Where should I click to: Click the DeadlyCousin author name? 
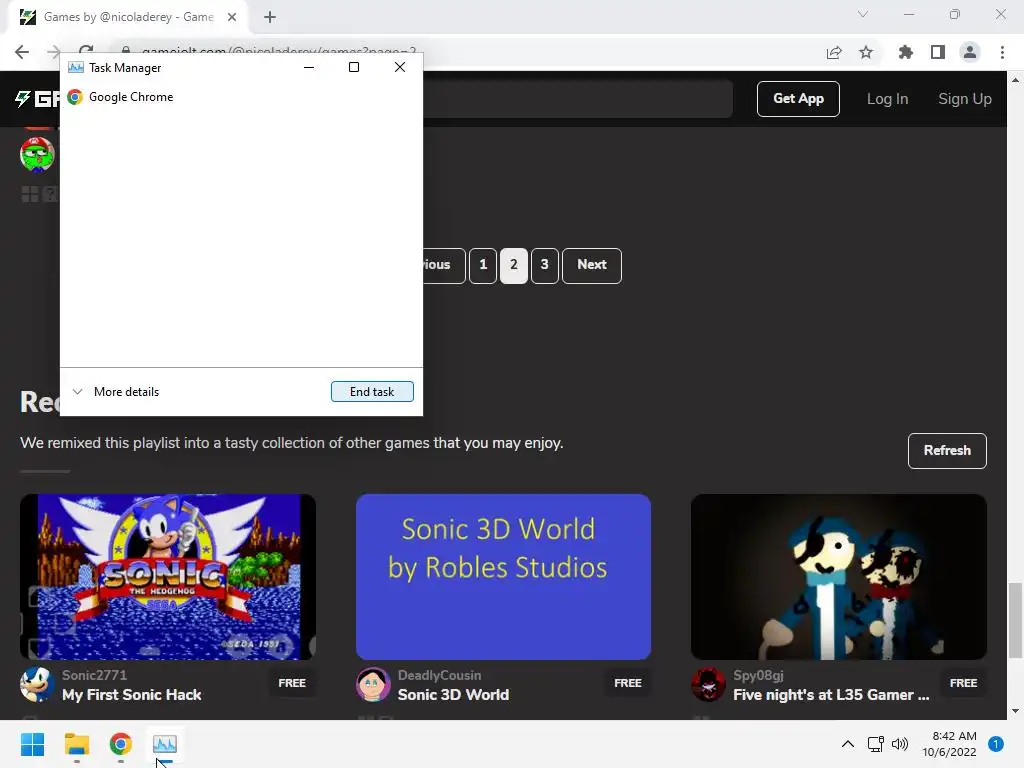tap(440, 675)
